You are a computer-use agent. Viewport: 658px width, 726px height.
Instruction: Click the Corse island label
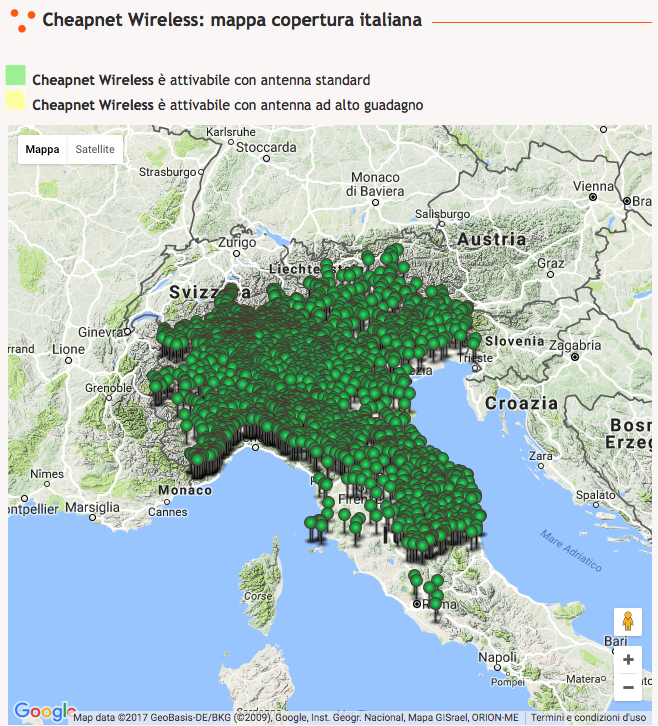[257, 596]
